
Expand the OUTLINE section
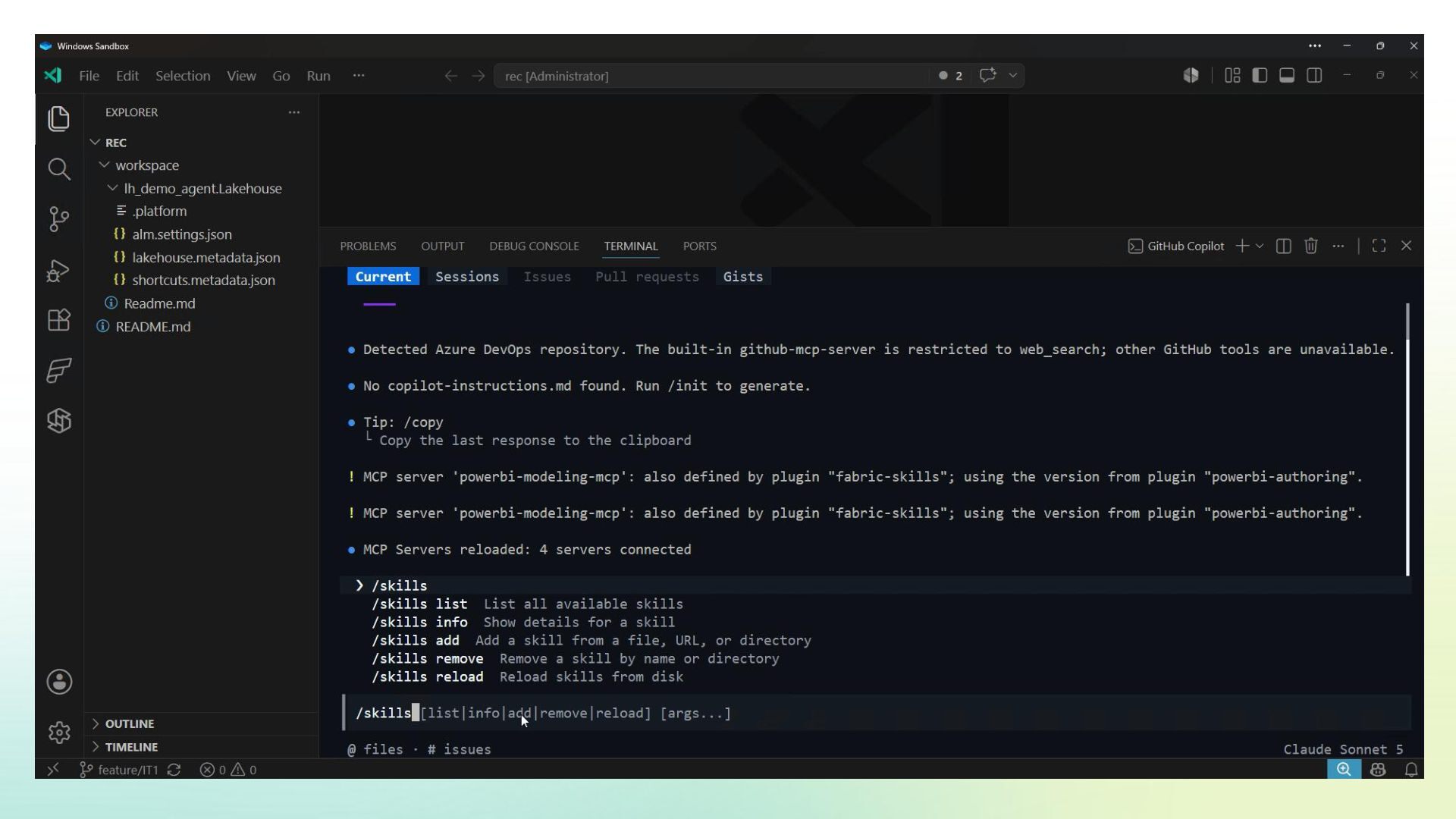(130, 723)
